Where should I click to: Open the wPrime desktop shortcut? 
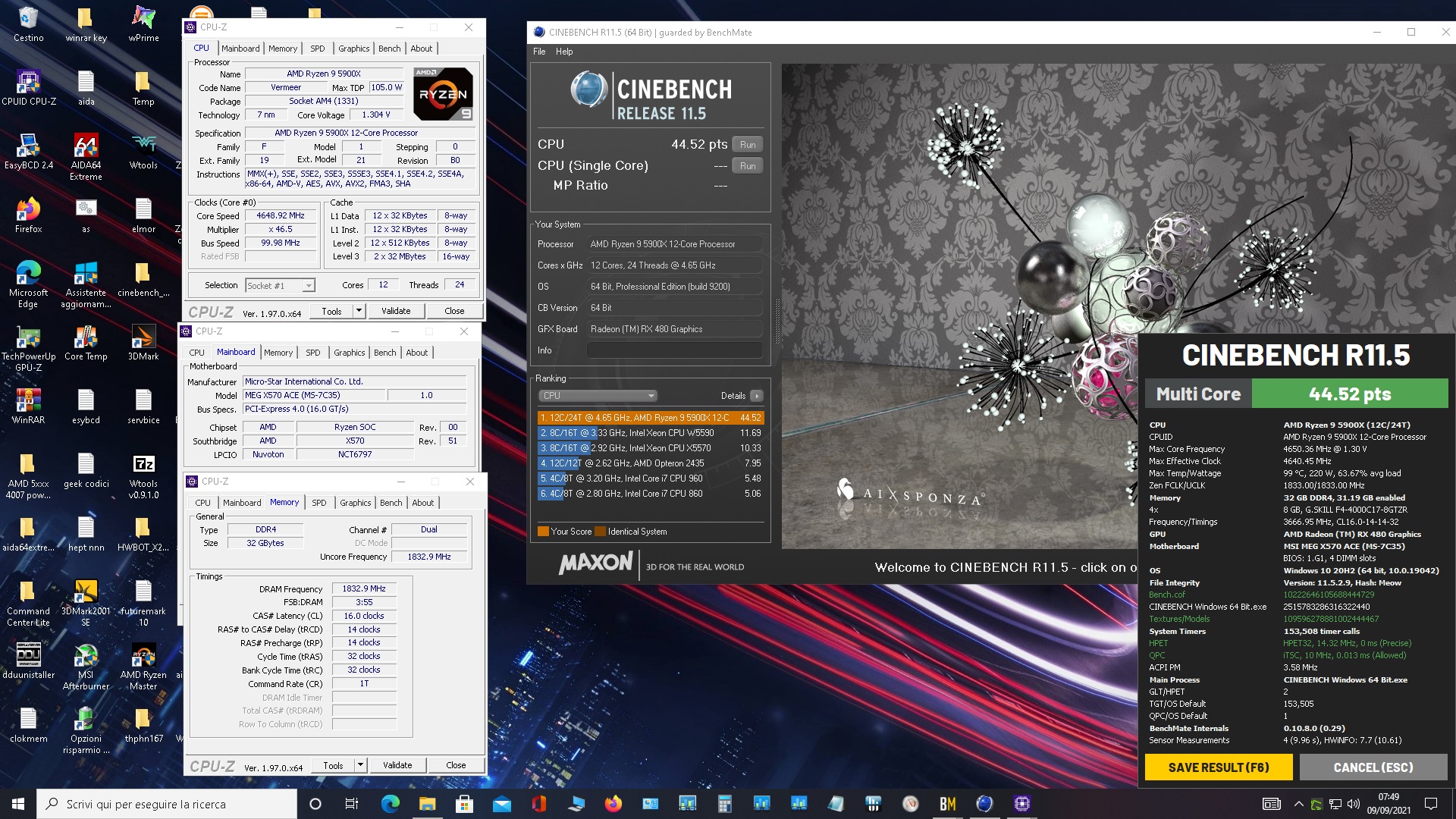click(143, 24)
